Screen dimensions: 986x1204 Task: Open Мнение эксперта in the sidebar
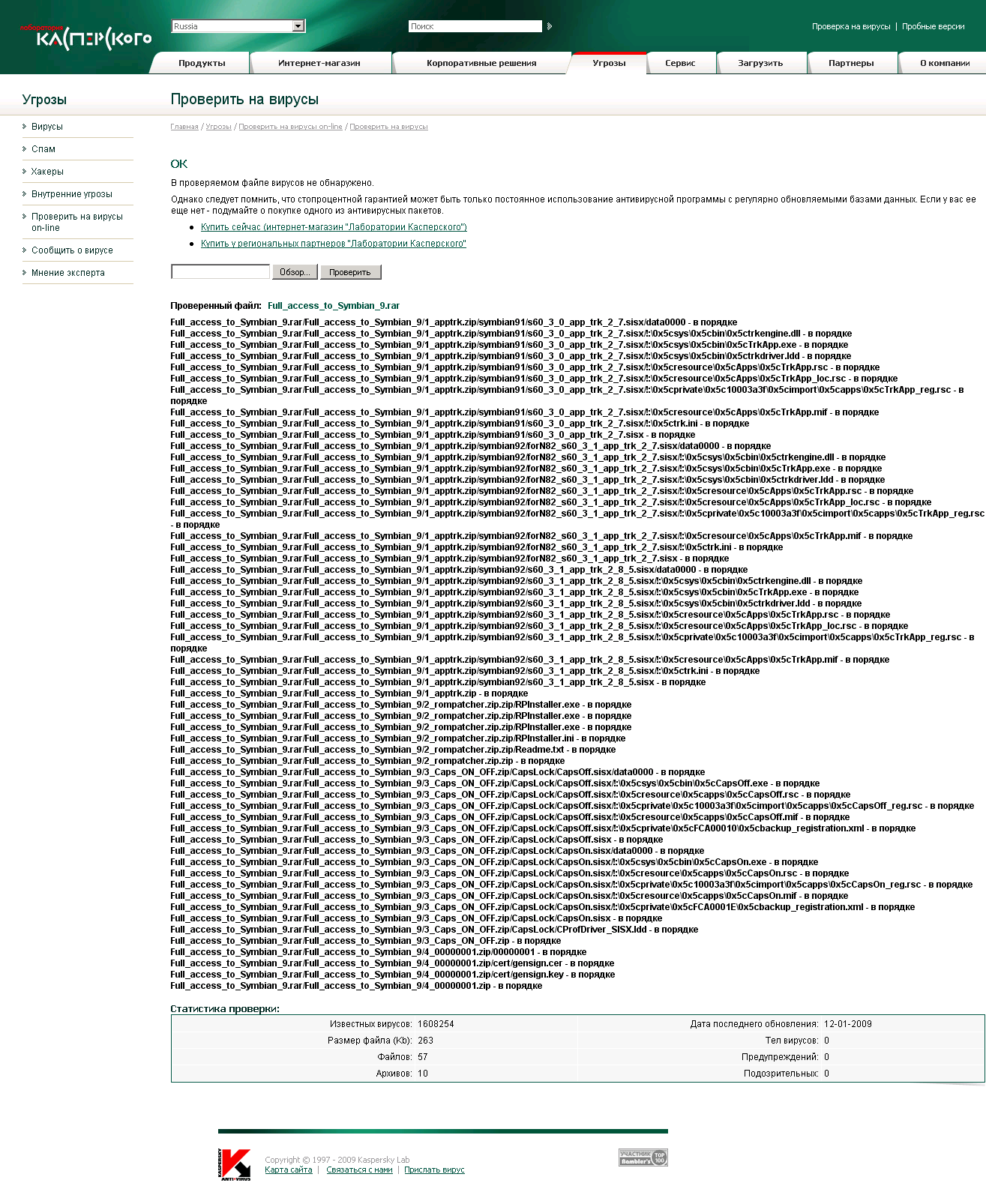coord(68,273)
